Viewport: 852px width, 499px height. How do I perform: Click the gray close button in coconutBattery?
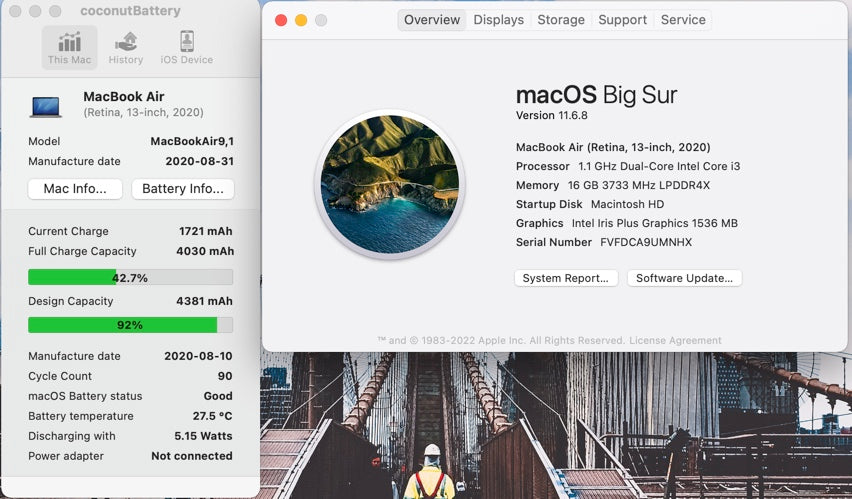pyautogui.click(x=12, y=11)
